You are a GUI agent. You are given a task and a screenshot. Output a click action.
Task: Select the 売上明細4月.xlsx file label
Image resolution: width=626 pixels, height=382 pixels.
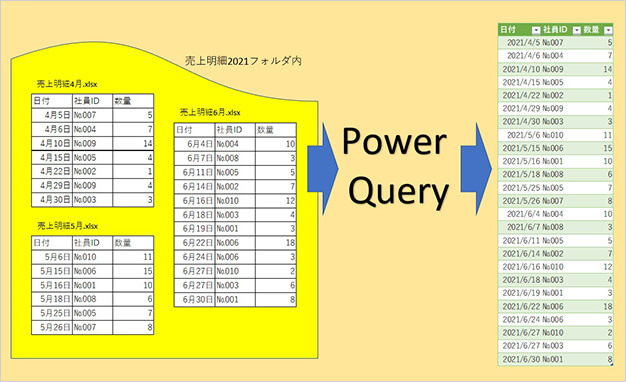pos(67,84)
